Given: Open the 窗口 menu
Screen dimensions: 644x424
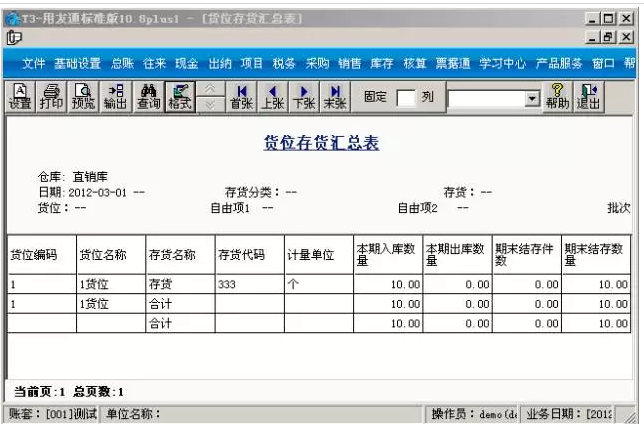Looking at the screenshot, I should click(x=603, y=63).
